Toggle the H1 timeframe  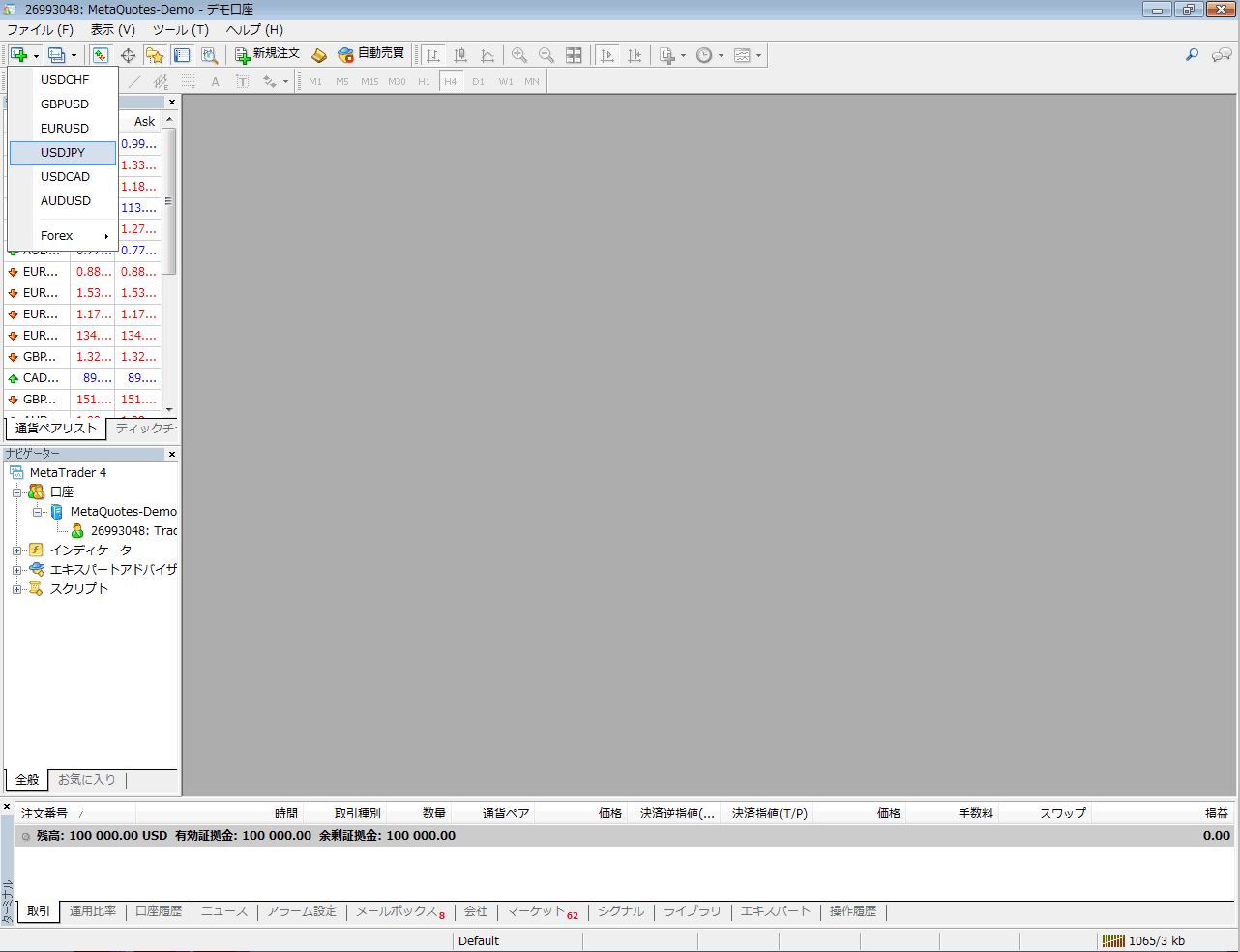pos(424,82)
